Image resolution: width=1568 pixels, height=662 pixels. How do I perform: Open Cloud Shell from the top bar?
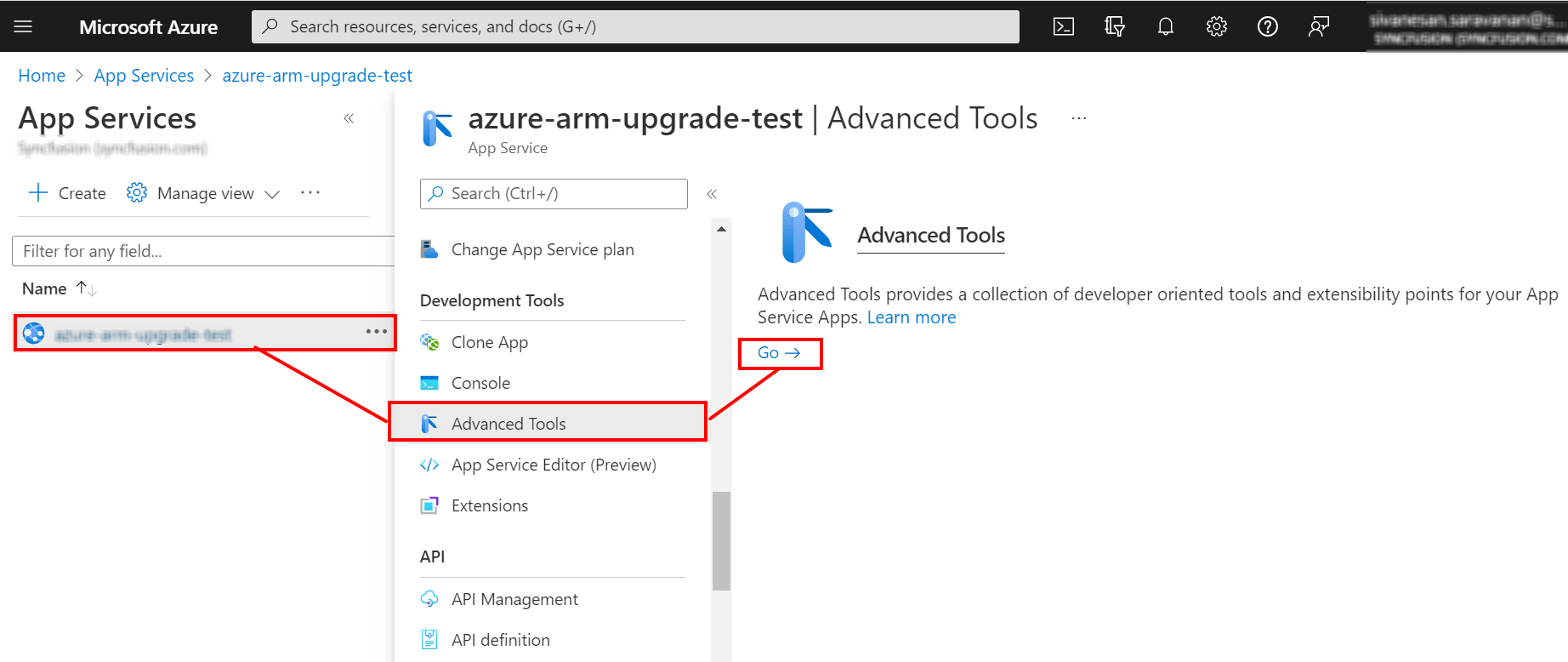click(1062, 26)
